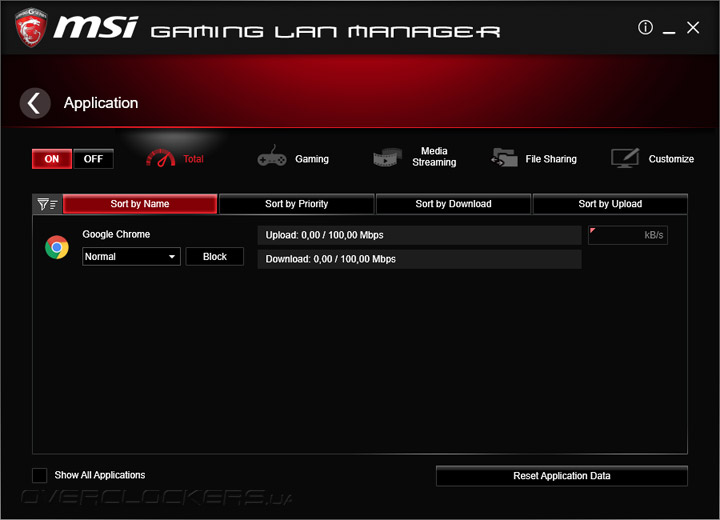Sort applications by Download
Viewport: 720px width, 520px height.
pos(453,204)
